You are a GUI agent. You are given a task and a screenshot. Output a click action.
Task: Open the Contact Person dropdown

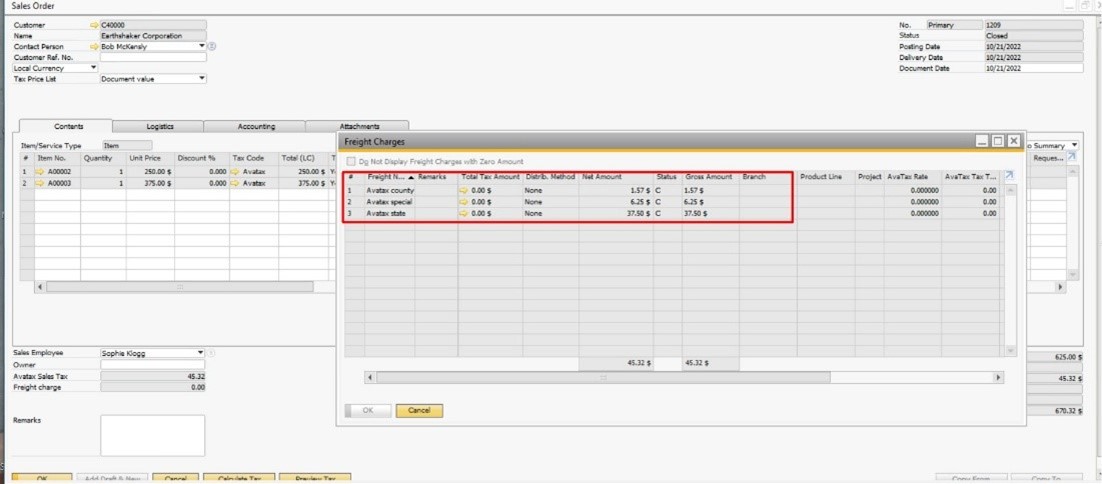[x=202, y=46]
